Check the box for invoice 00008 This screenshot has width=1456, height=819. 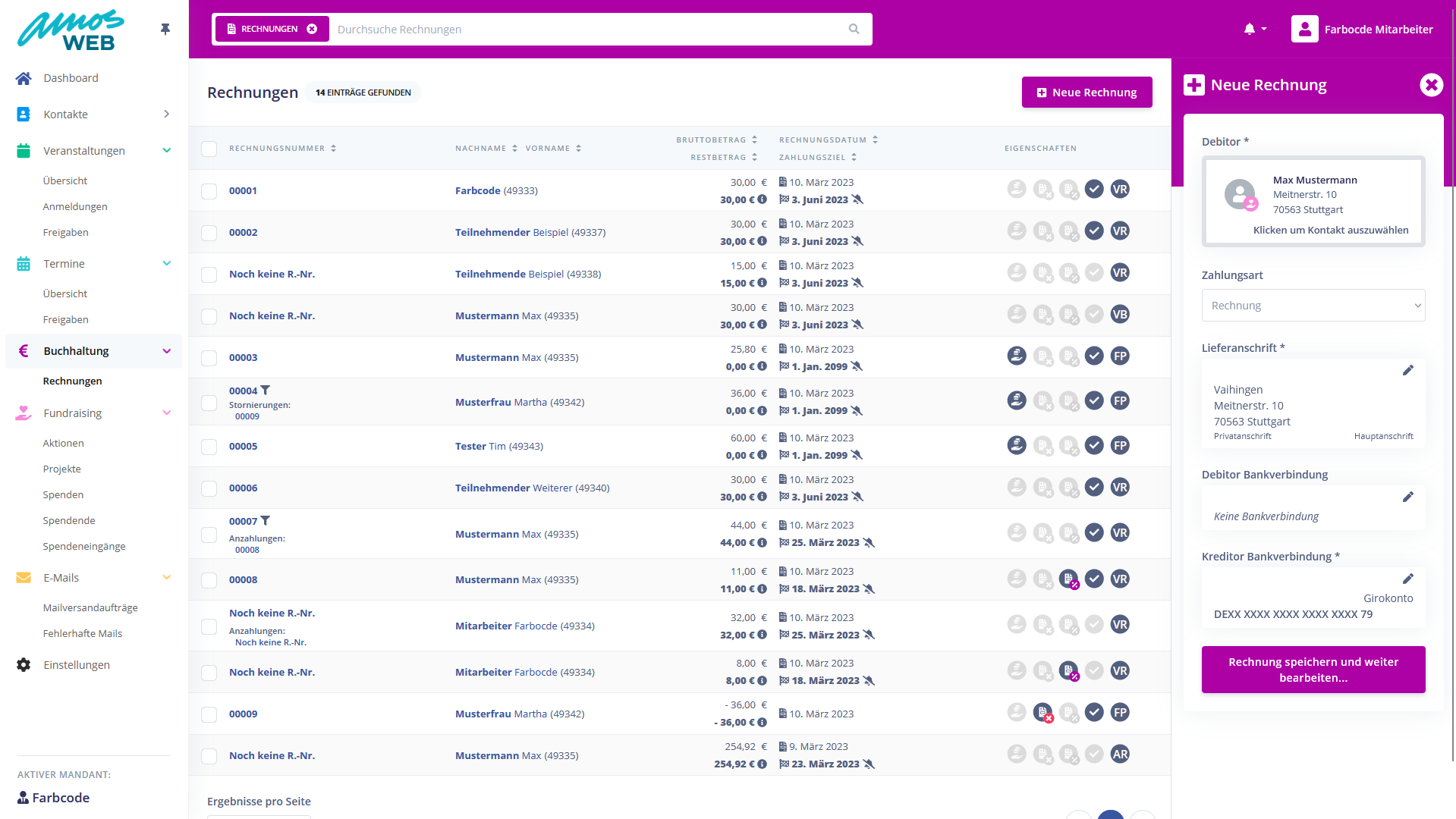click(x=209, y=580)
